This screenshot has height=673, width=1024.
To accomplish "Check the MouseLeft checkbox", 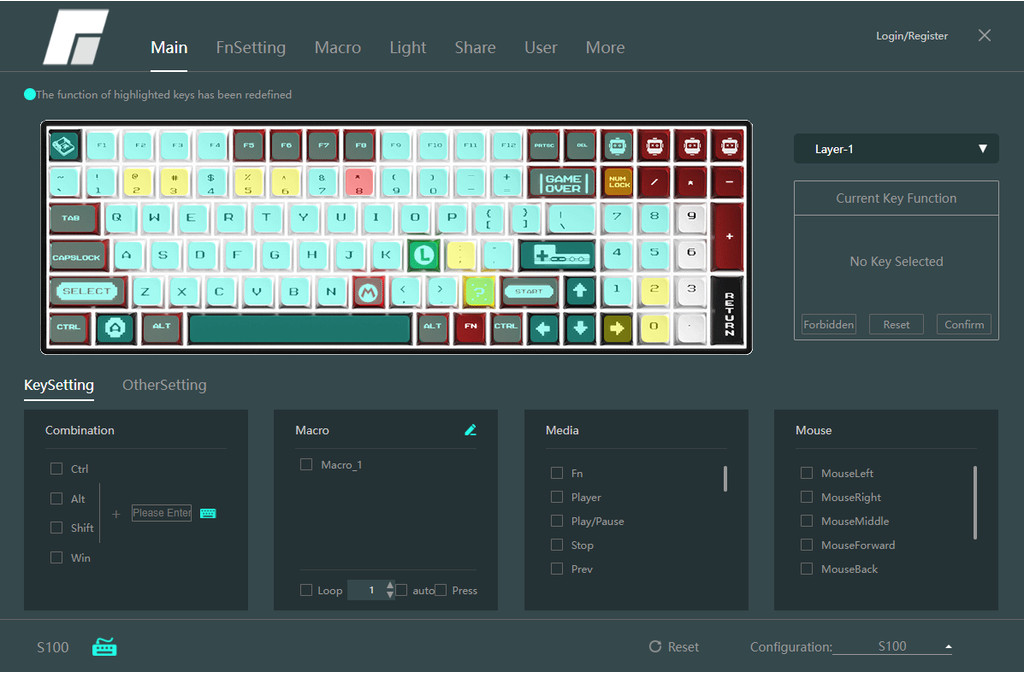I will pos(807,473).
